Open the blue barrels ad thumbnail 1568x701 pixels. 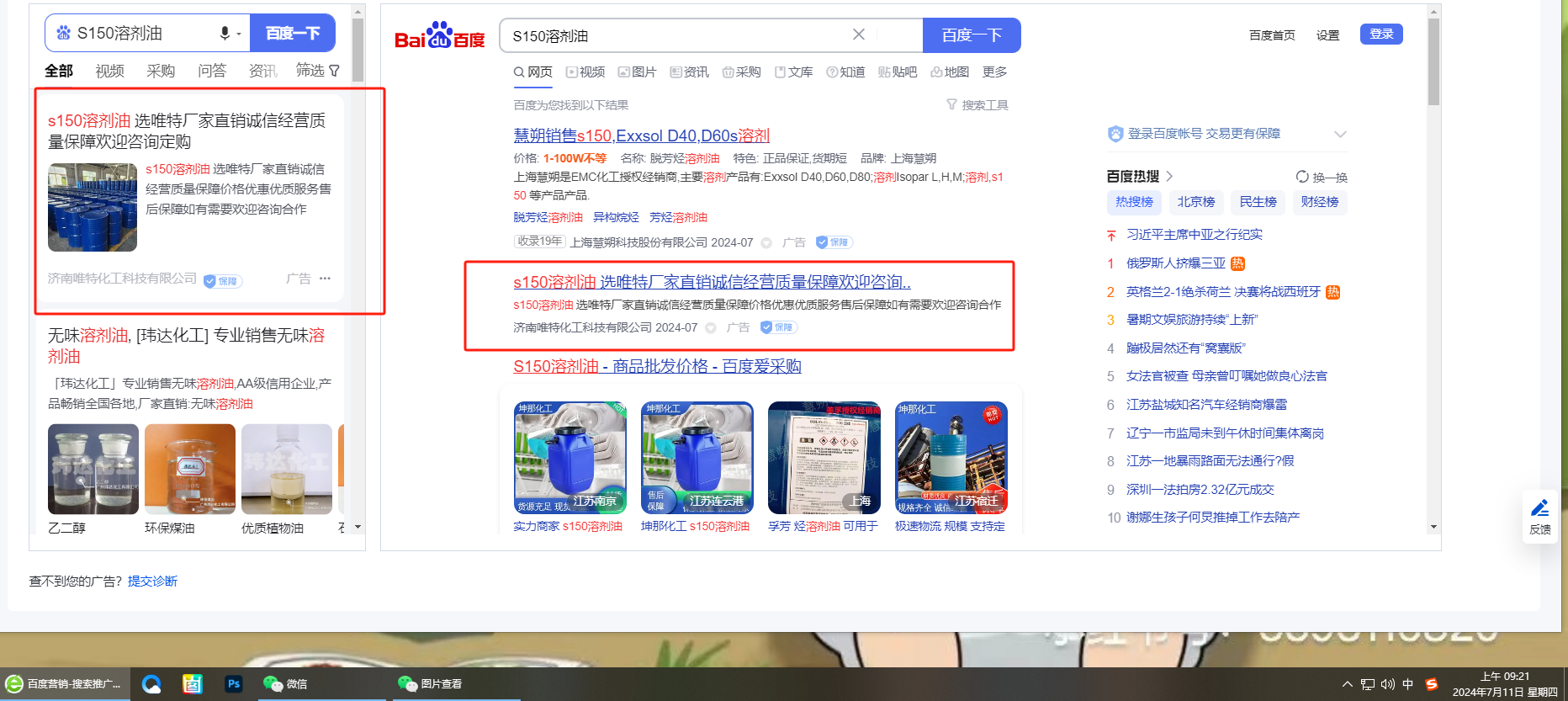tap(93, 207)
